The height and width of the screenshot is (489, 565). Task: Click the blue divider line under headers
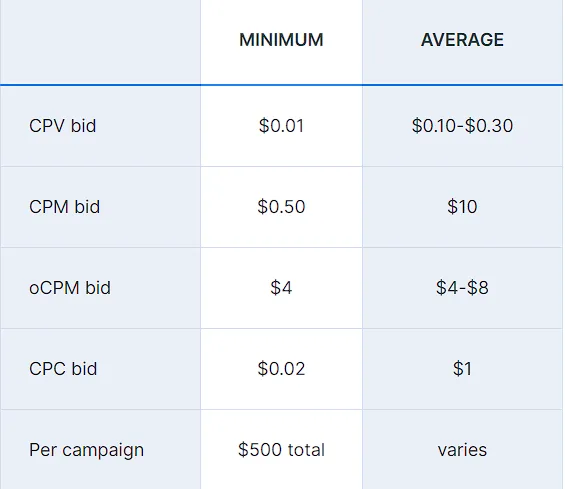pyautogui.click(x=281, y=85)
